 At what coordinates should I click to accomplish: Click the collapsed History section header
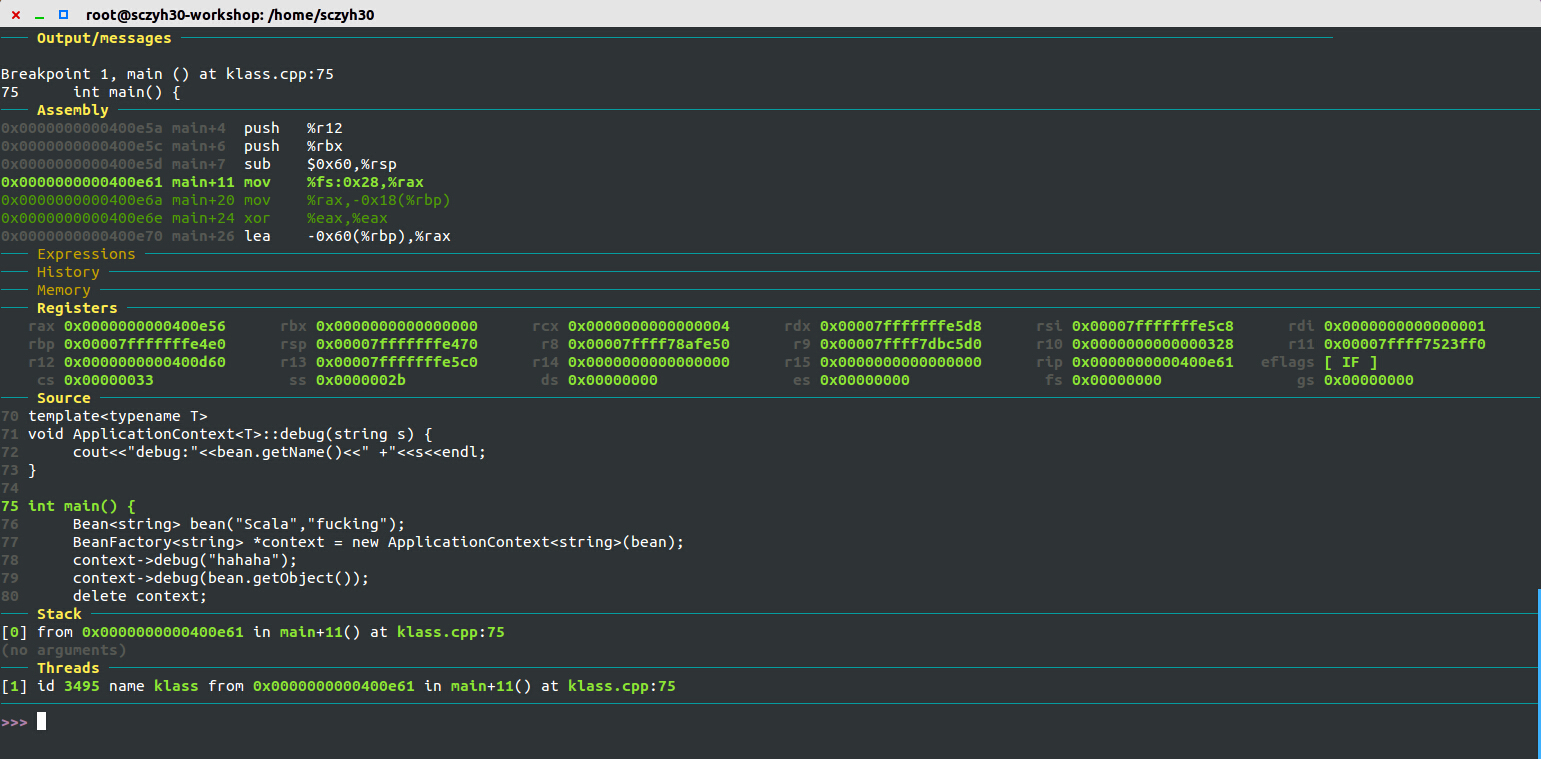coord(68,272)
